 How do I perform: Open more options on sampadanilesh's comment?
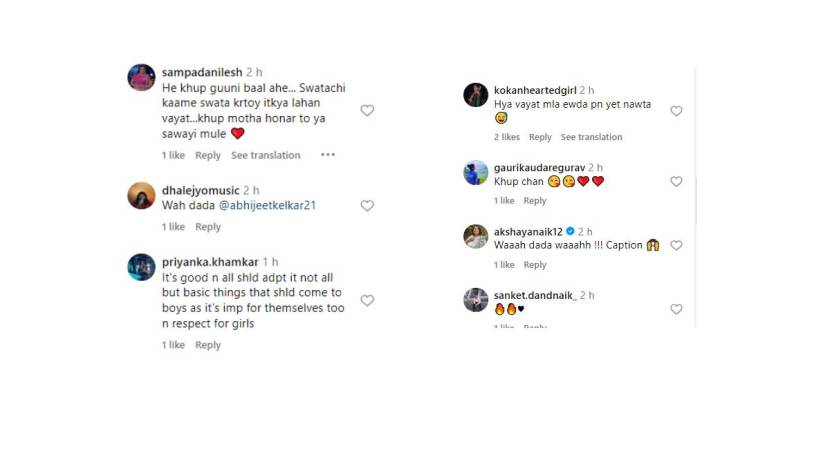pyautogui.click(x=328, y=155)
